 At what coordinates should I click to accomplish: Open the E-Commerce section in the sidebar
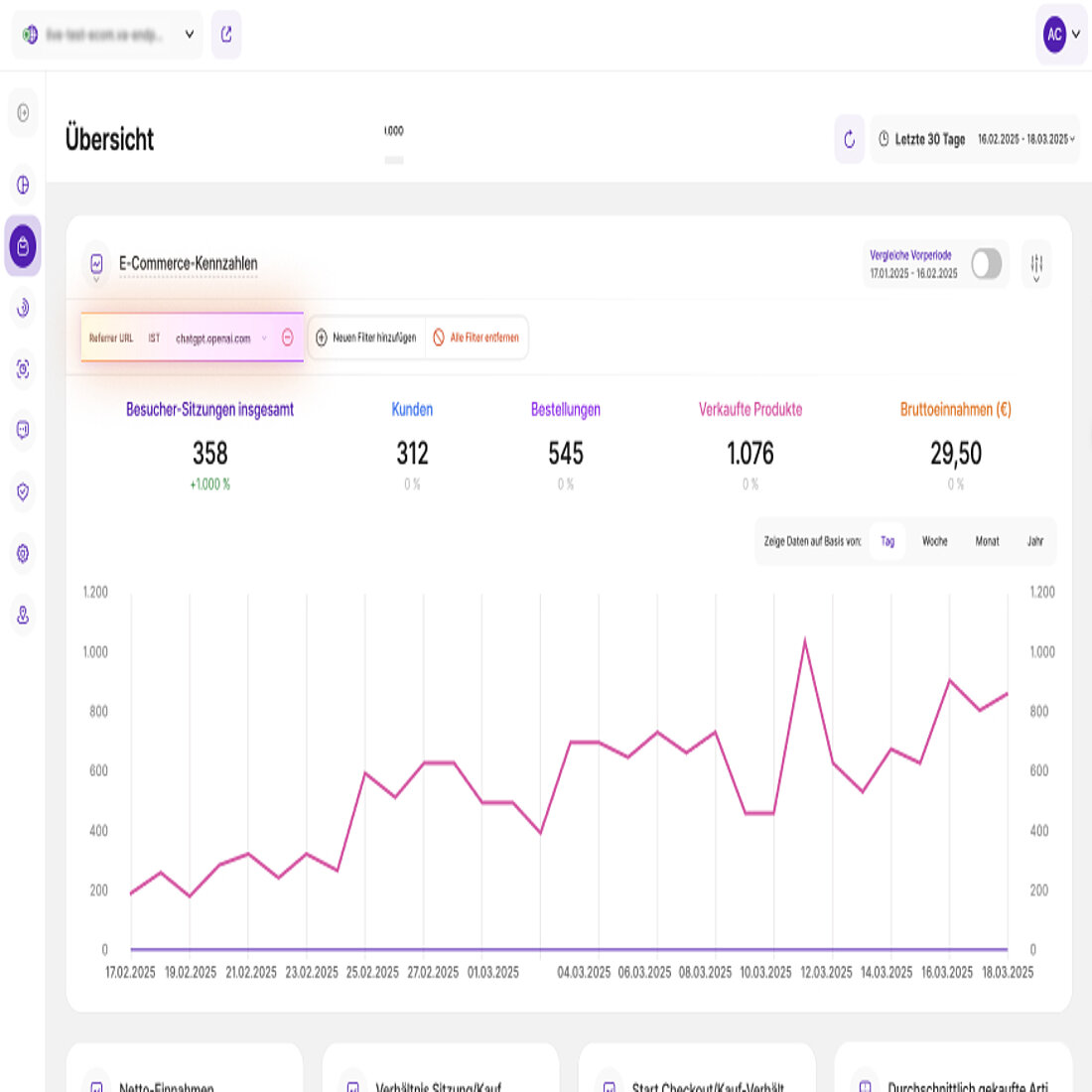22,247
